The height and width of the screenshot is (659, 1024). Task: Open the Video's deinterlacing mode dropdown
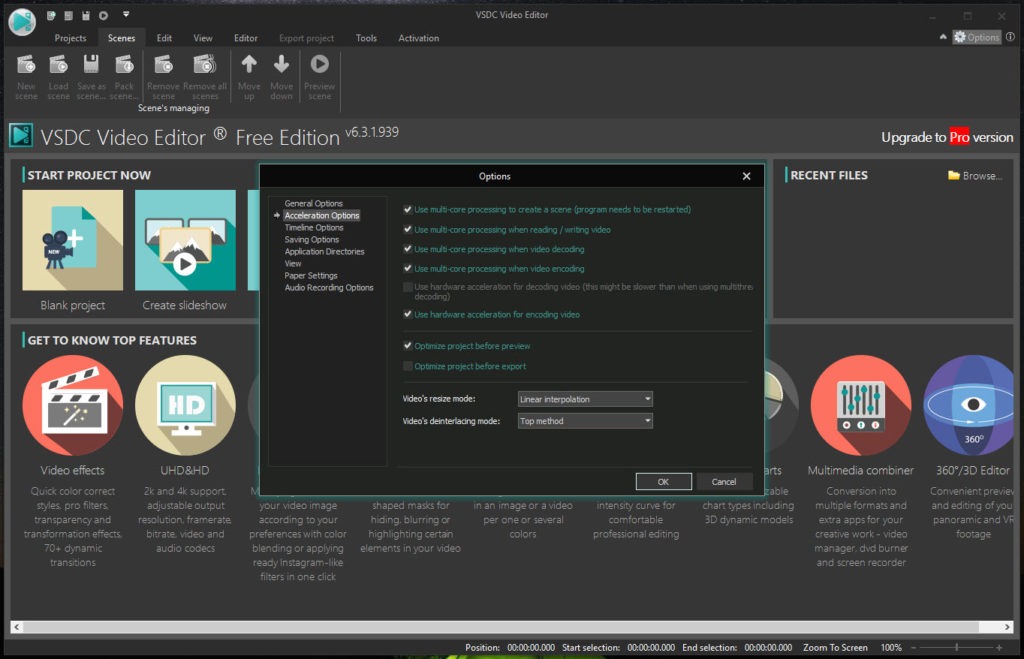click(585, 421)
